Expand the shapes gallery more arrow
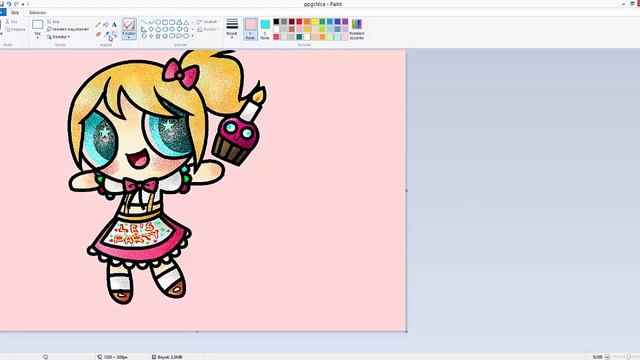The image size is (640, 360). click(192, 36)
